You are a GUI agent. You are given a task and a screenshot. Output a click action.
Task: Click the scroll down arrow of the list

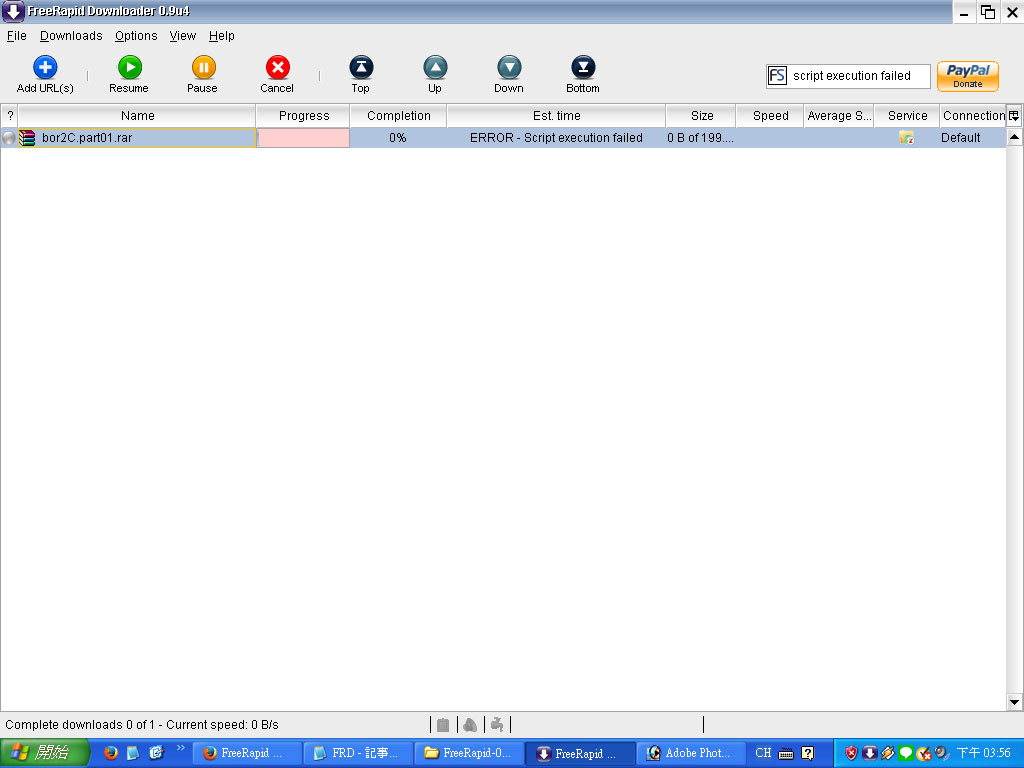1015,702
